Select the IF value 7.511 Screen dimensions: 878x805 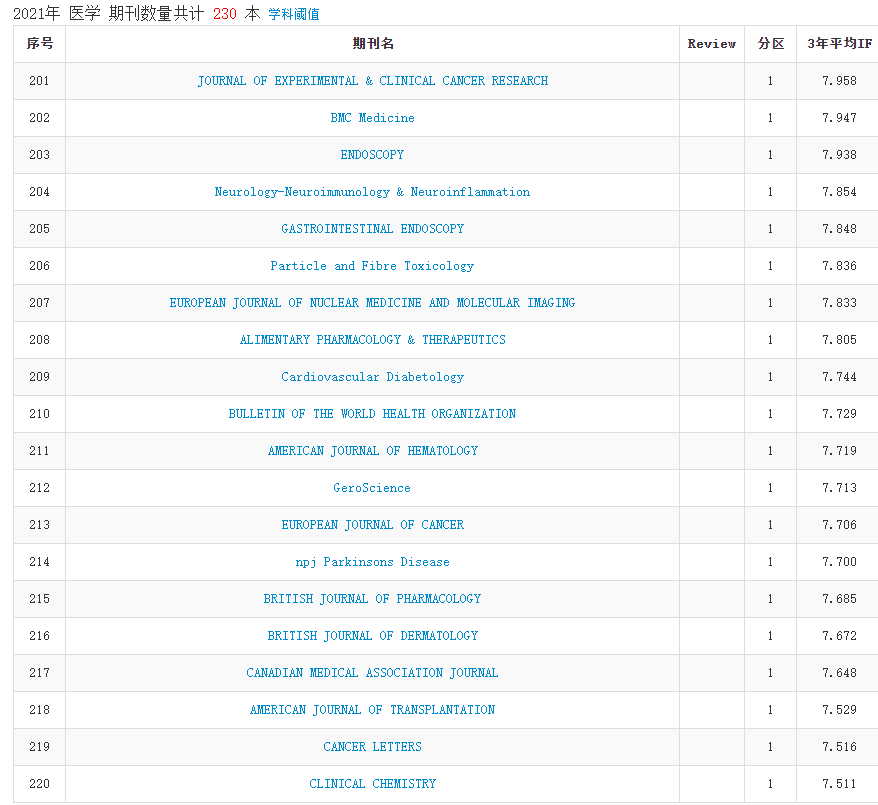click(839, 783)
